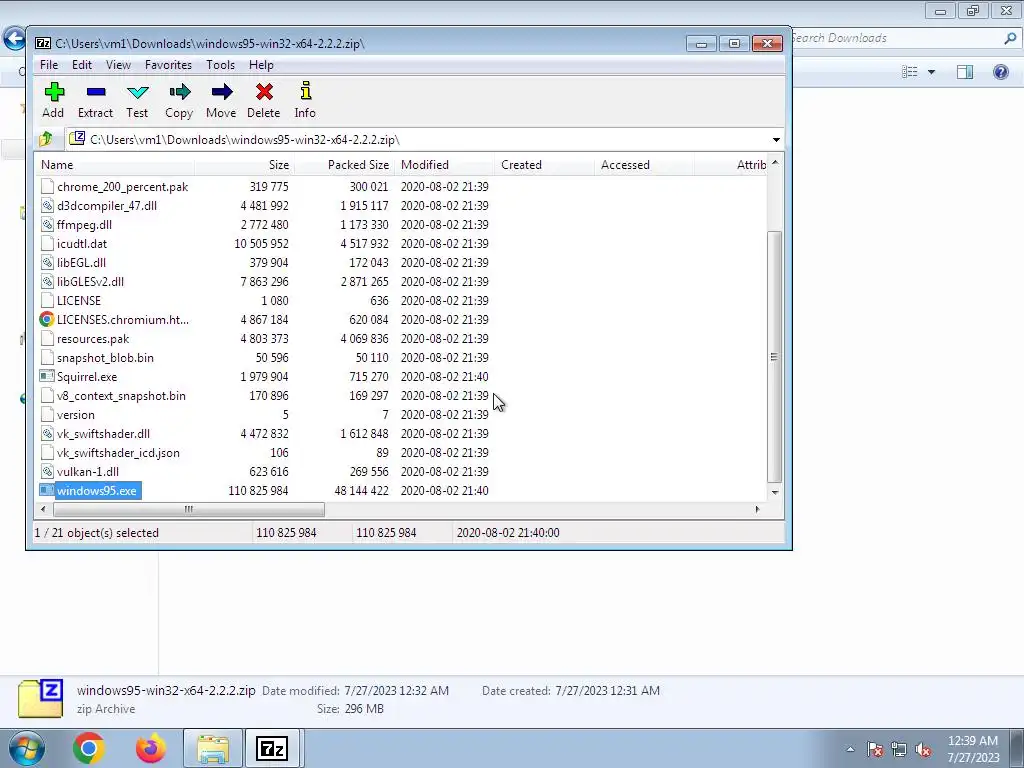Open the Help menu
This screenshot has height=768, width=1024.
coord(261,65)
